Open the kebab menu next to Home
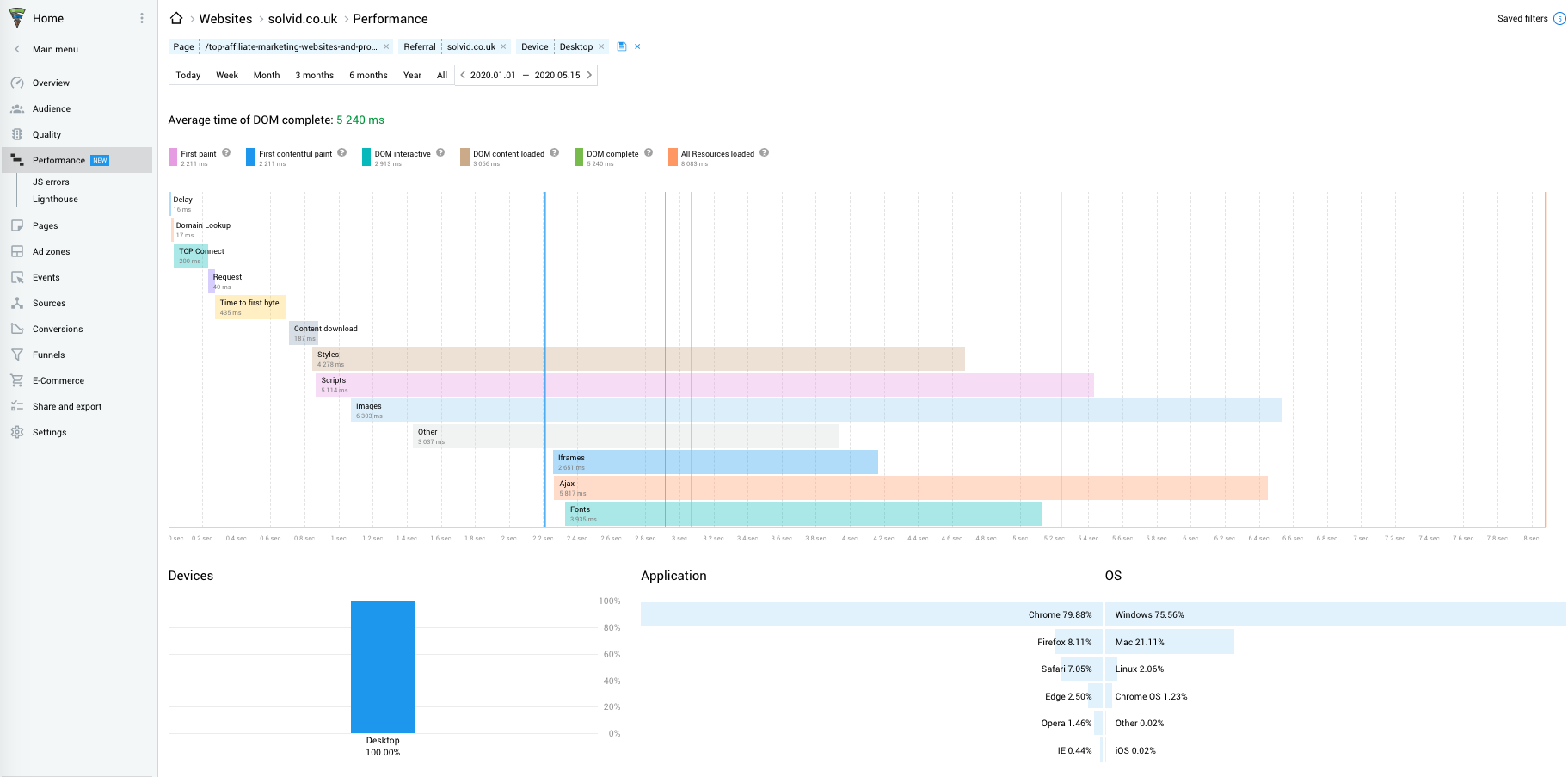1568x777 pixels. tap(142, 18)
